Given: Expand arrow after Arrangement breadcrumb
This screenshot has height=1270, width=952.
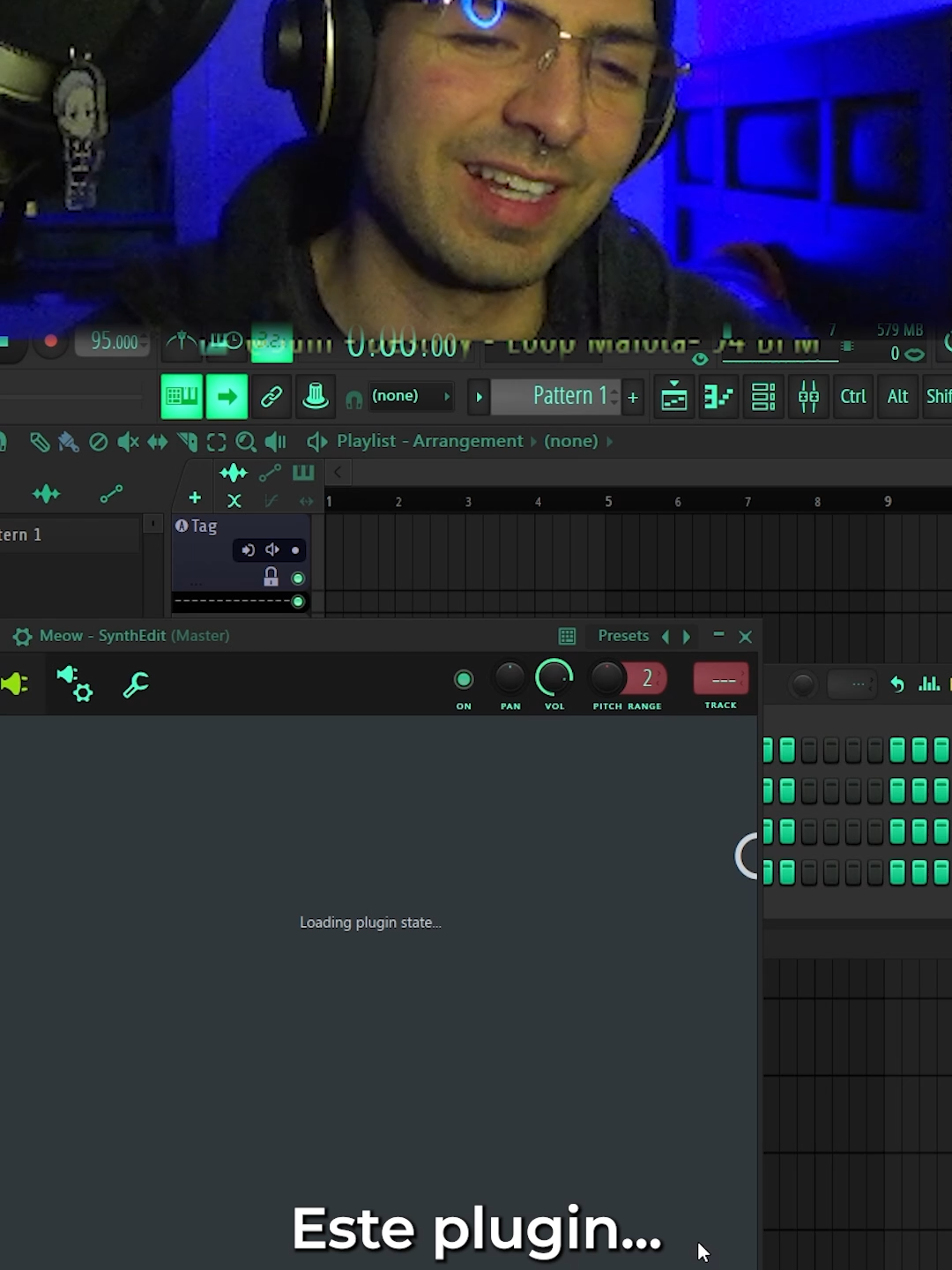Looking at the screenshot, I should point(533,441).
